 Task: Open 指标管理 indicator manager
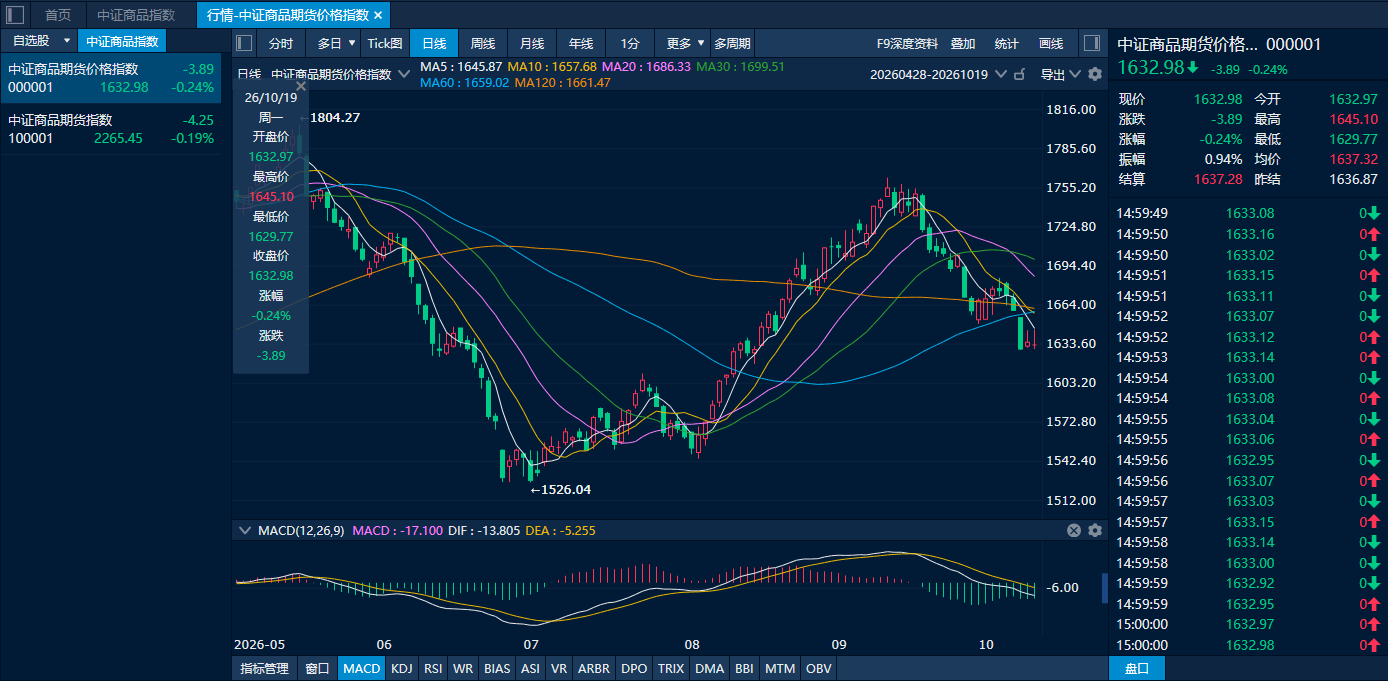pos(264,668)
